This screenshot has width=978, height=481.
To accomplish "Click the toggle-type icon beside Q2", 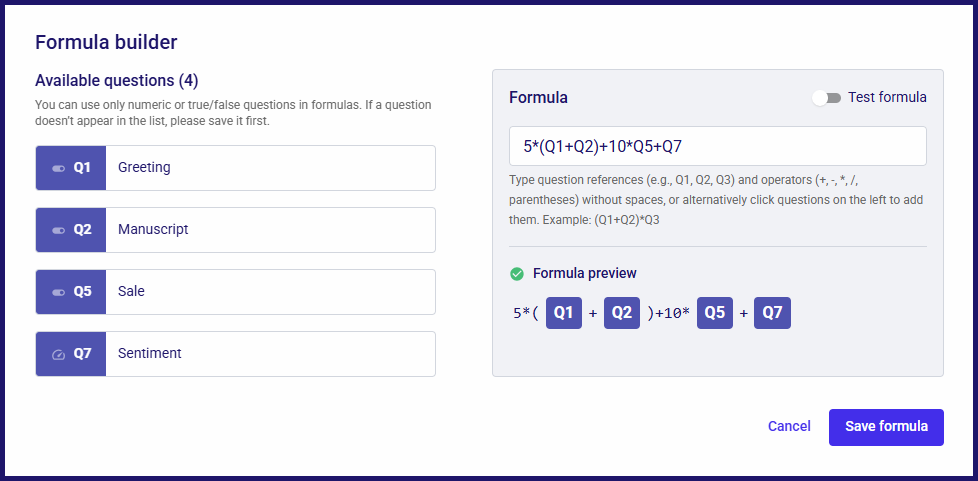I will pyautogui.click(x=59, y=230).
